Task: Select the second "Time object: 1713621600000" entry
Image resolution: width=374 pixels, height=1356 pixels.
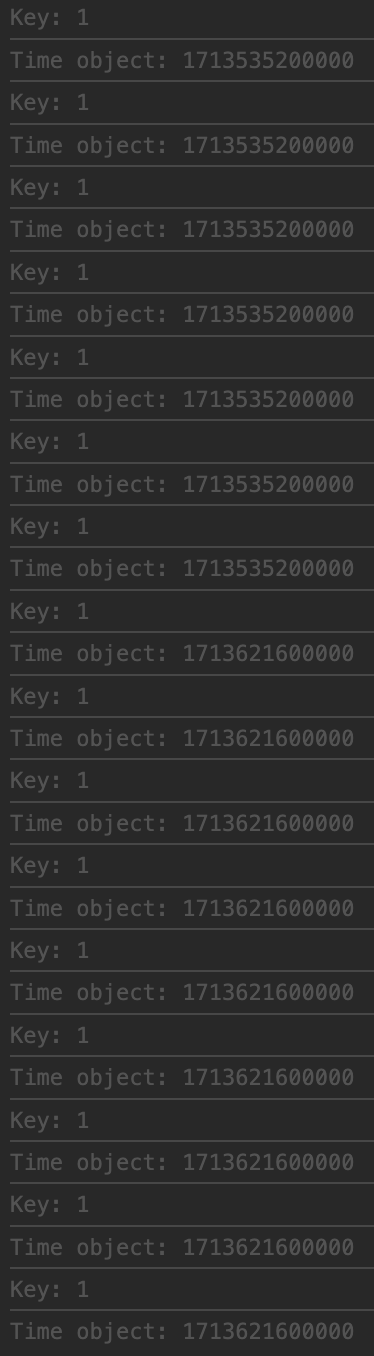Action: pyautogui.click(x=182, y=739)
